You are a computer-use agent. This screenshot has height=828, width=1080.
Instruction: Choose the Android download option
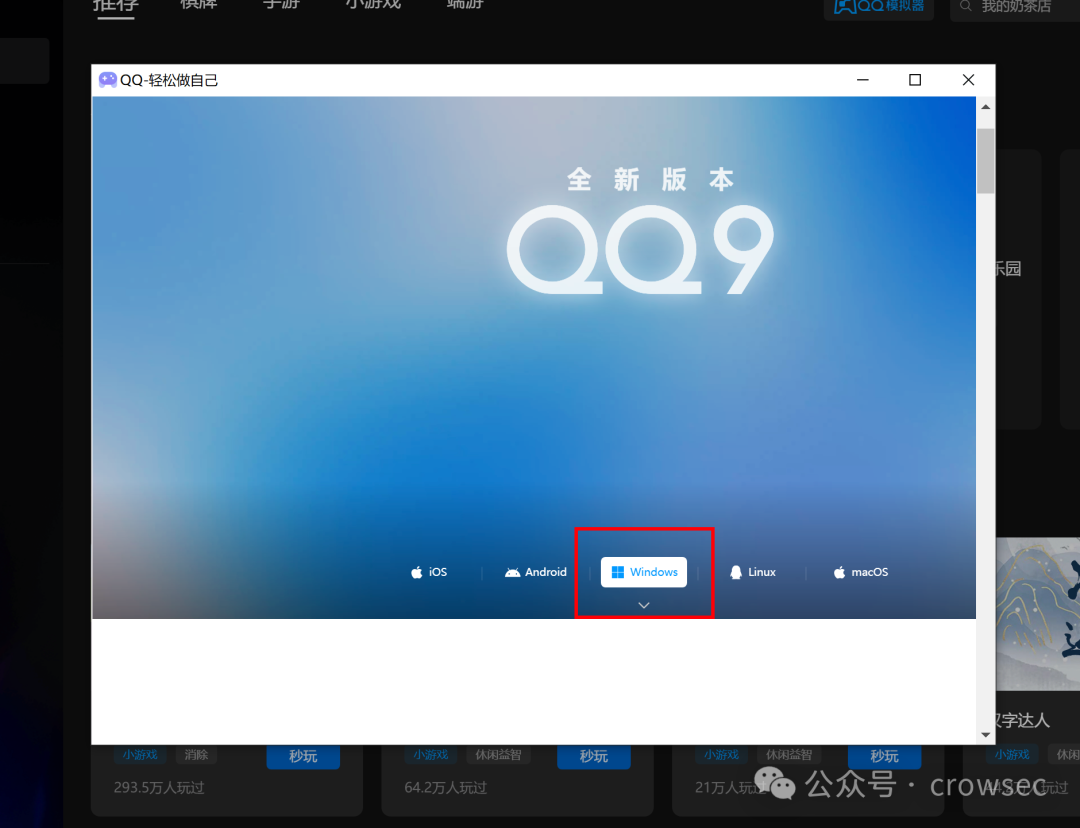(536, 572)
